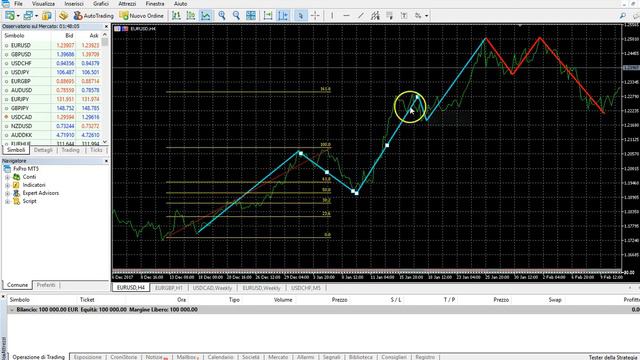
Task: Open the Calendario tab in Toolbox
Action: (x=220, y=357)
